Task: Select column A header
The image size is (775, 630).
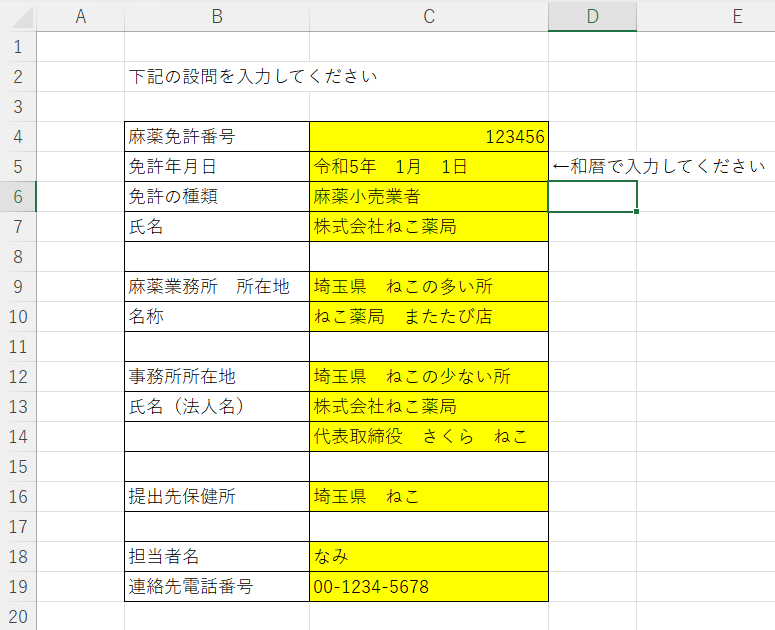Action: click(x=80, y=16)
